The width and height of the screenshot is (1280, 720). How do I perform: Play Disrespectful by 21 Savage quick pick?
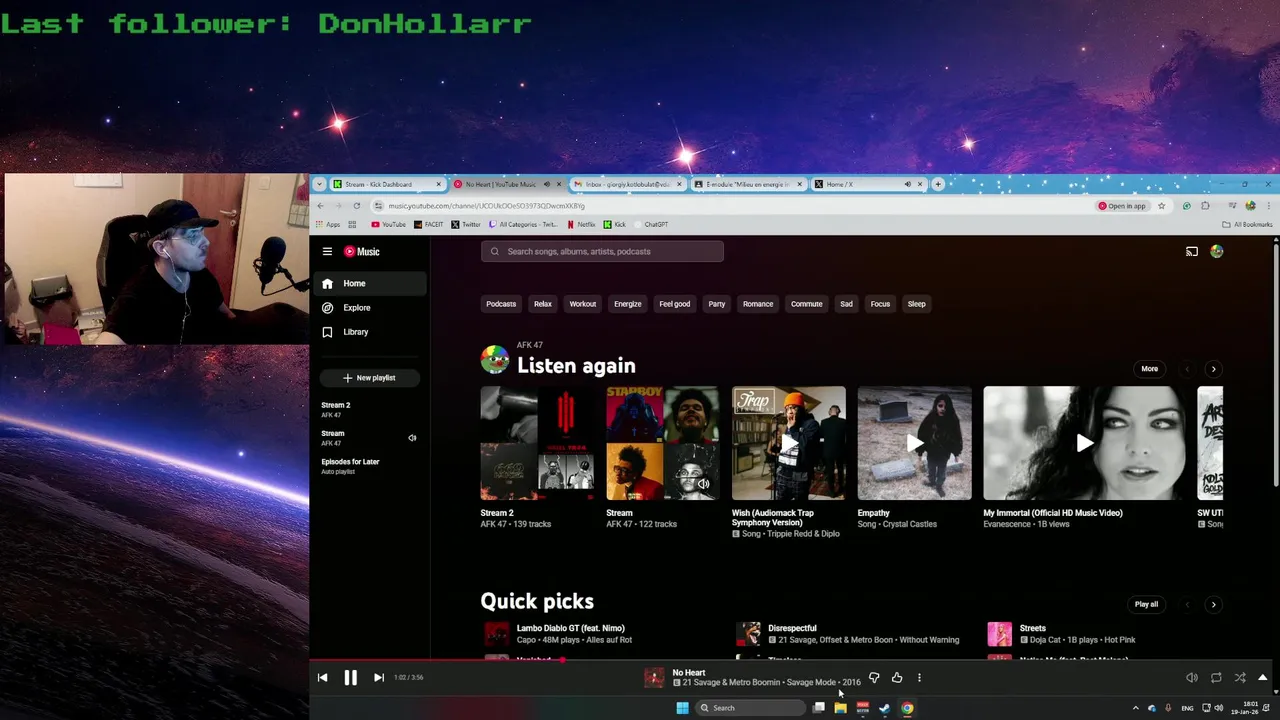point(748,634)
